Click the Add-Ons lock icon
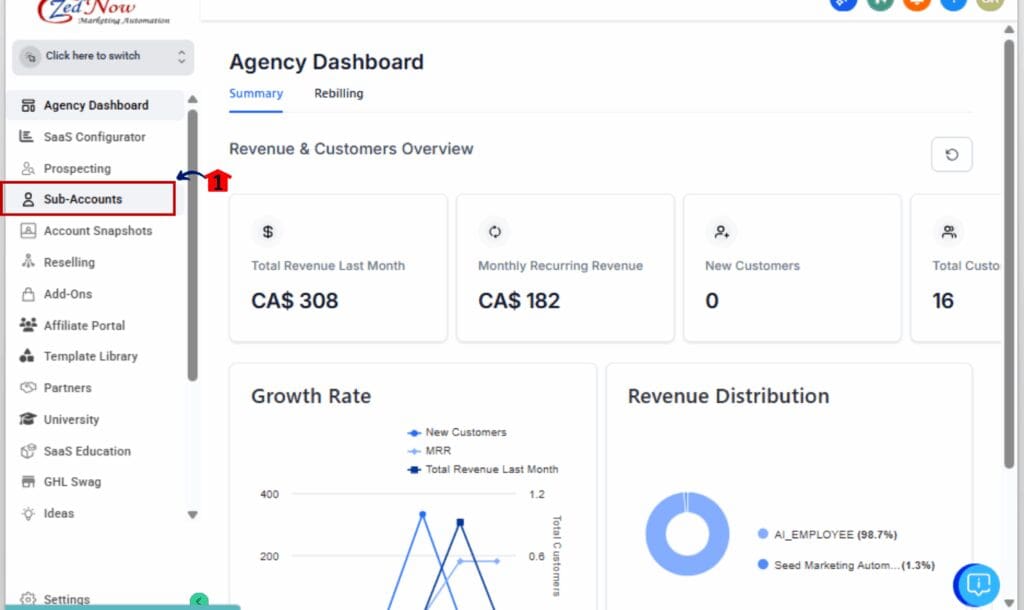Image resolution: width=1024 pixels, height=610 pixels. pos(28,295)
